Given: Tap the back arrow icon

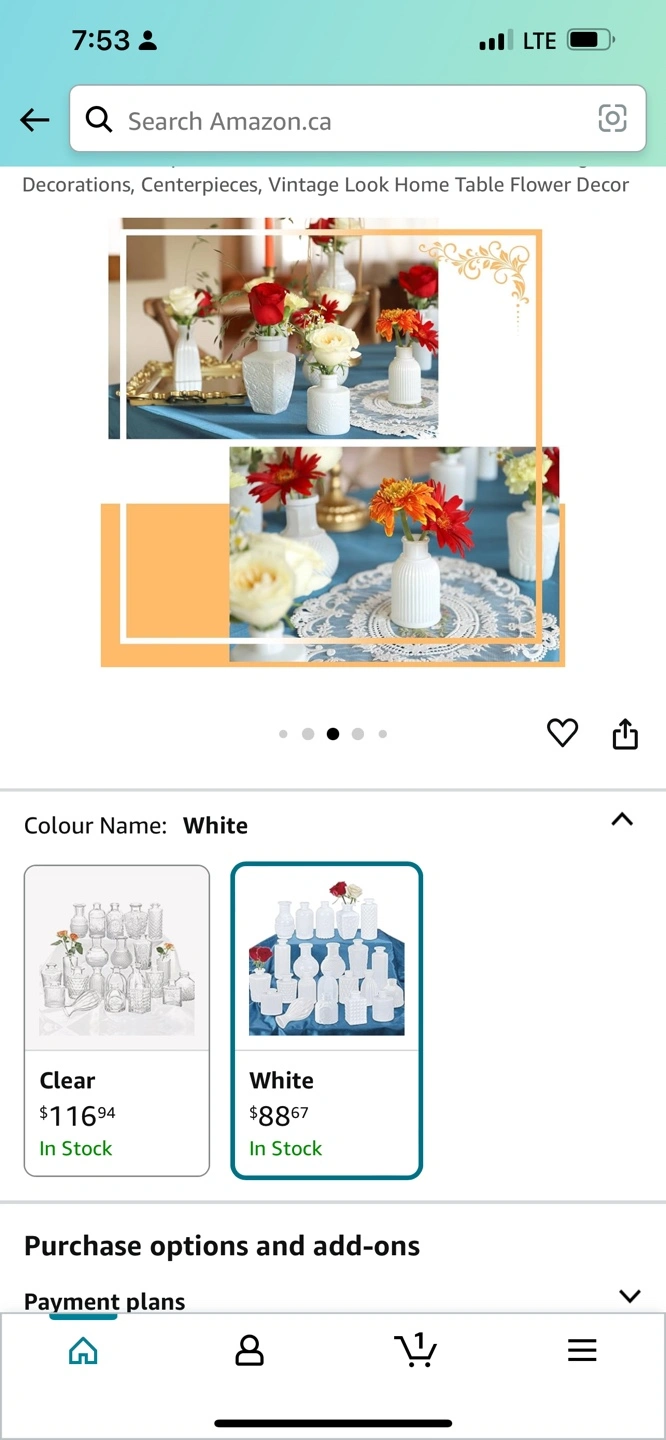Looking at the screenshot, I should pos(35,121).
